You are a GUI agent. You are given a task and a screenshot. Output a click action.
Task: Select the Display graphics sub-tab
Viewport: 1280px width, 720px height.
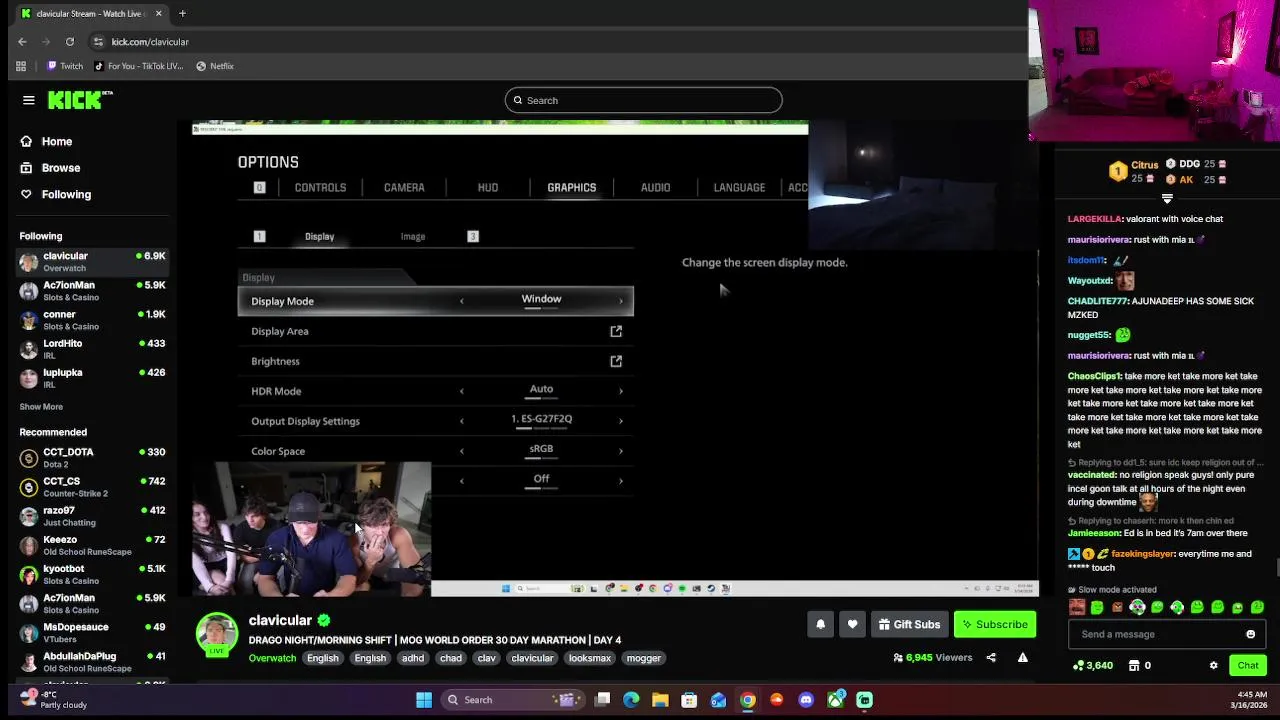320,237
